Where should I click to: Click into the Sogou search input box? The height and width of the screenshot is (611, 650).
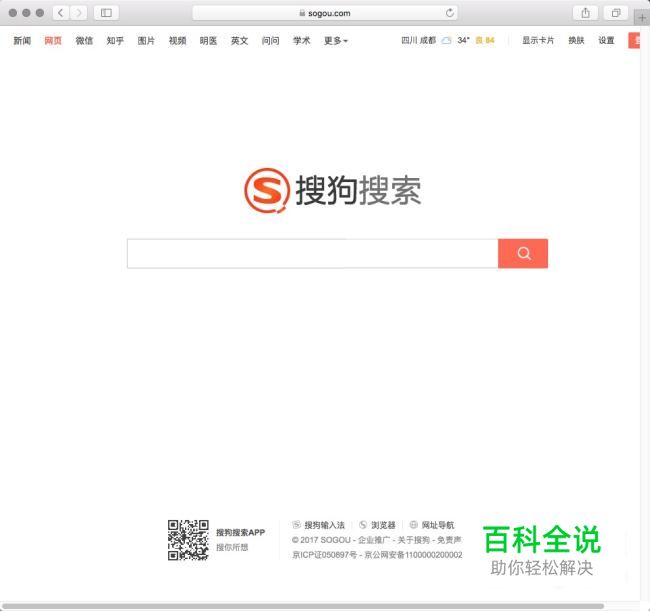(x=313, y=253)
